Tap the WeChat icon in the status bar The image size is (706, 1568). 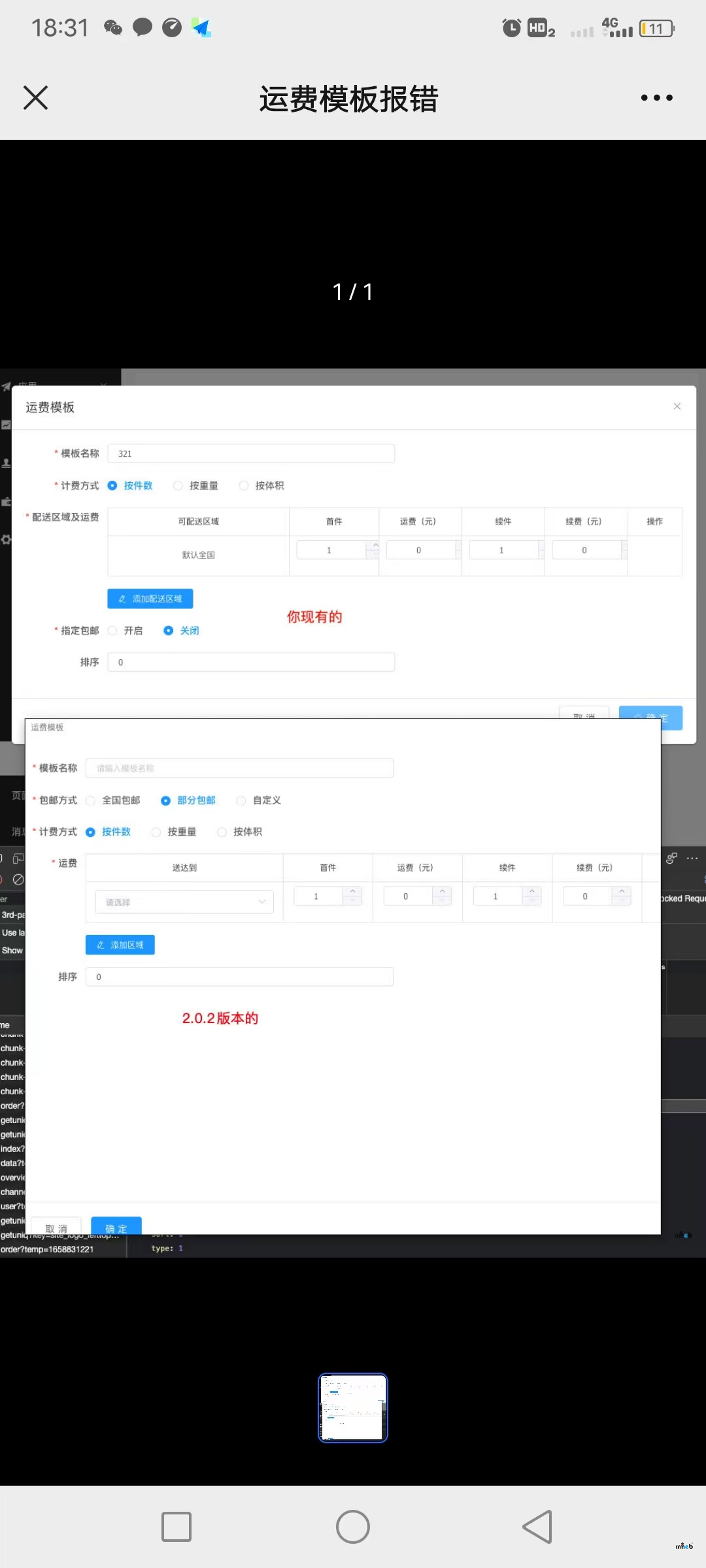point(112,27)
